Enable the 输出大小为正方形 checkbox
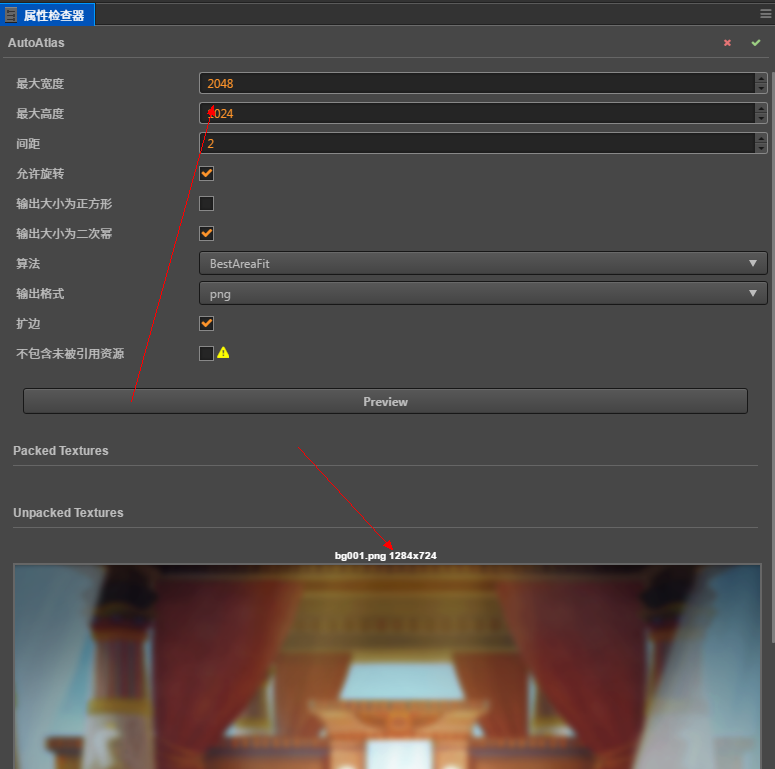Screen dimensions: 775x769 point(207,204)
